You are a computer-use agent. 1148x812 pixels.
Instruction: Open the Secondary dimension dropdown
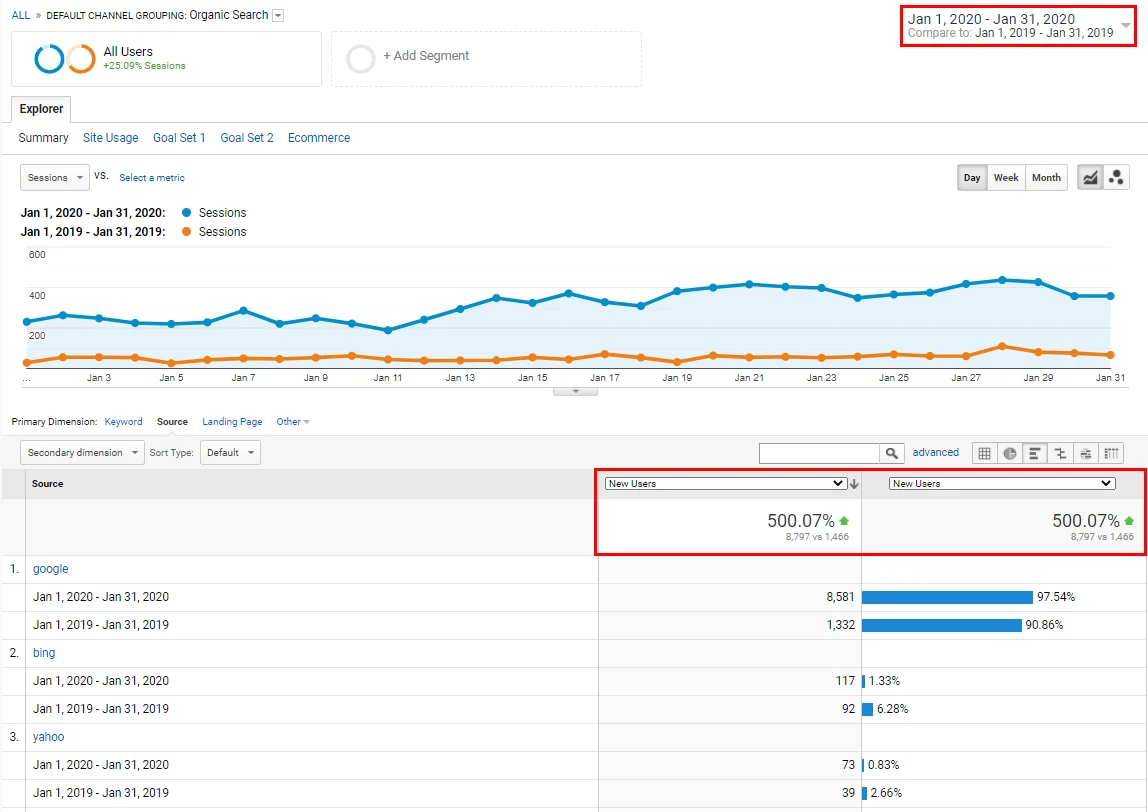(81, 452)
